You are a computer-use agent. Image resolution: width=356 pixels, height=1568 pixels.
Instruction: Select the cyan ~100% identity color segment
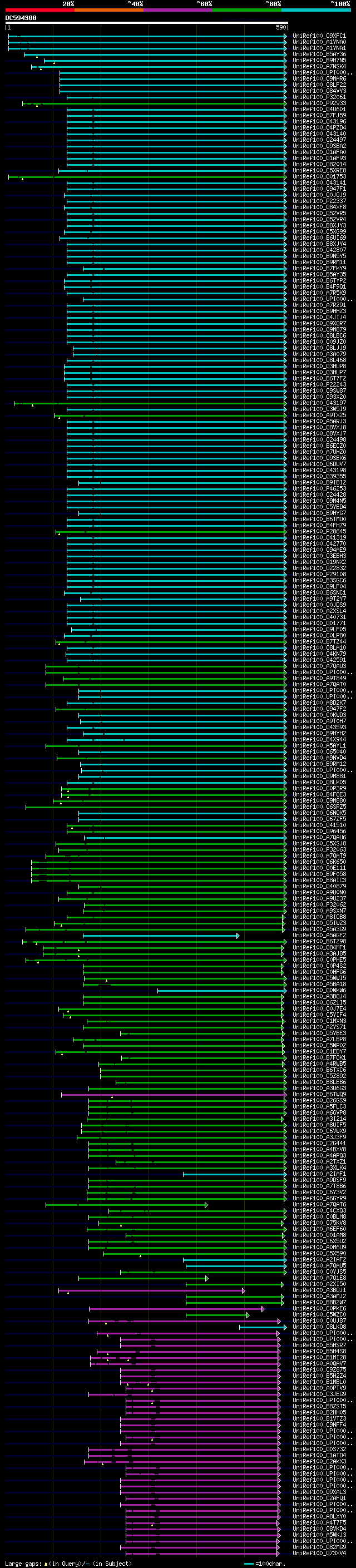pyautogui.click(x=317, y=10)
